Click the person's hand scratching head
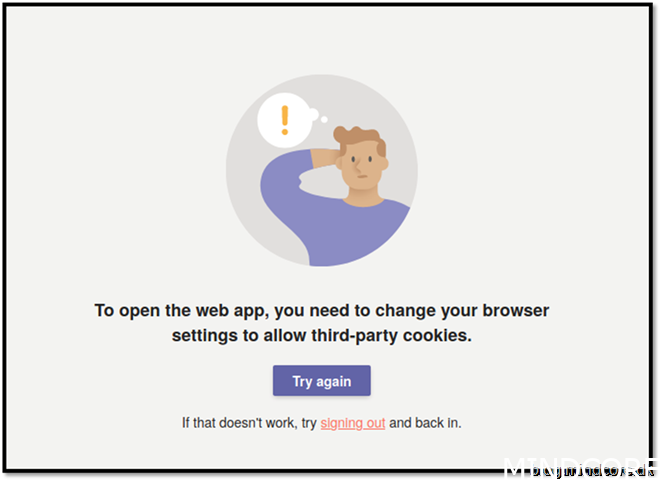The width and height of the screenshot is (661, 481). click(327, 159)
